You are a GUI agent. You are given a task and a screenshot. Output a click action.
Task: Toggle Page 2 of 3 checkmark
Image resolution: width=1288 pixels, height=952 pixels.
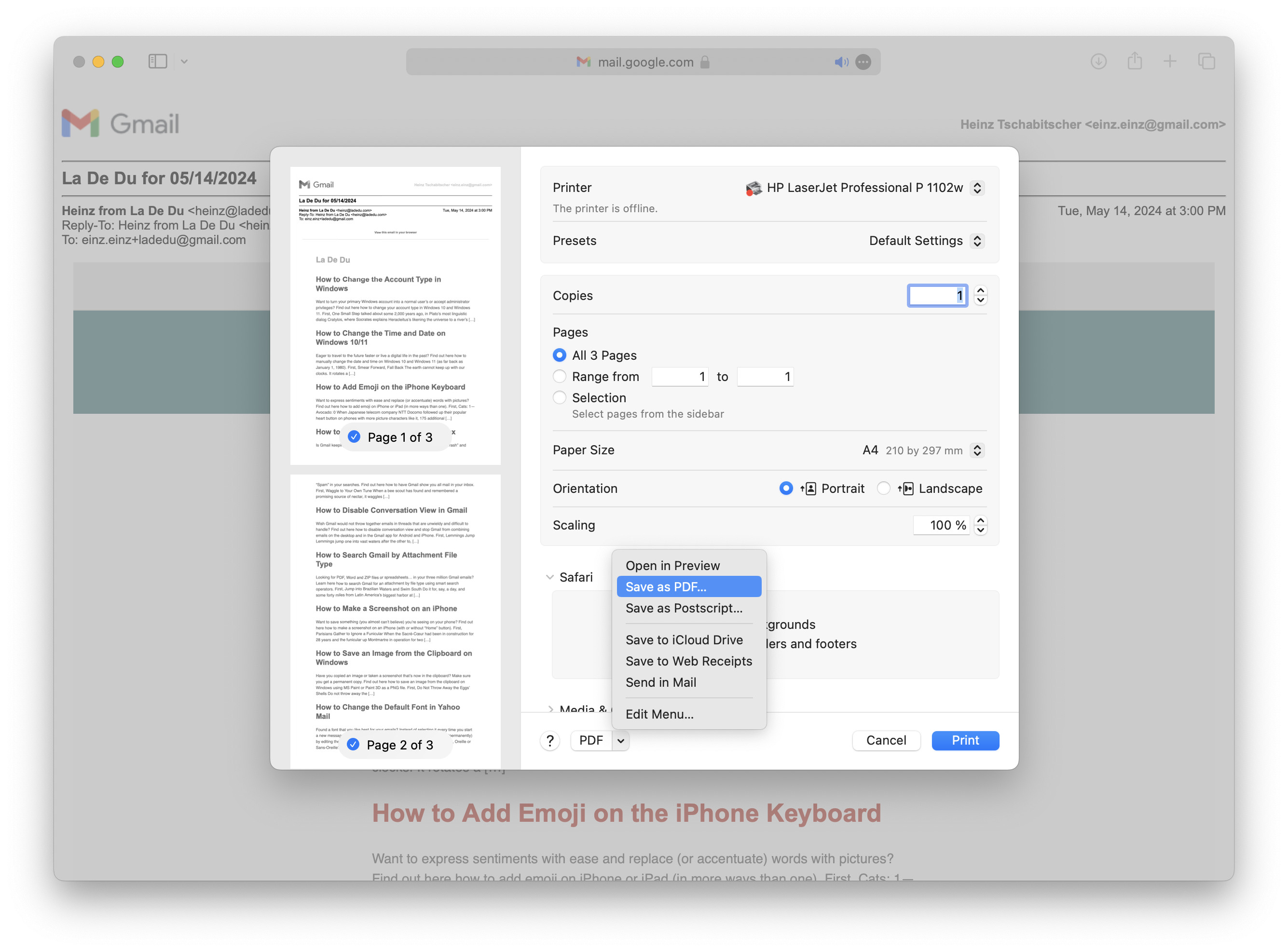353,745
